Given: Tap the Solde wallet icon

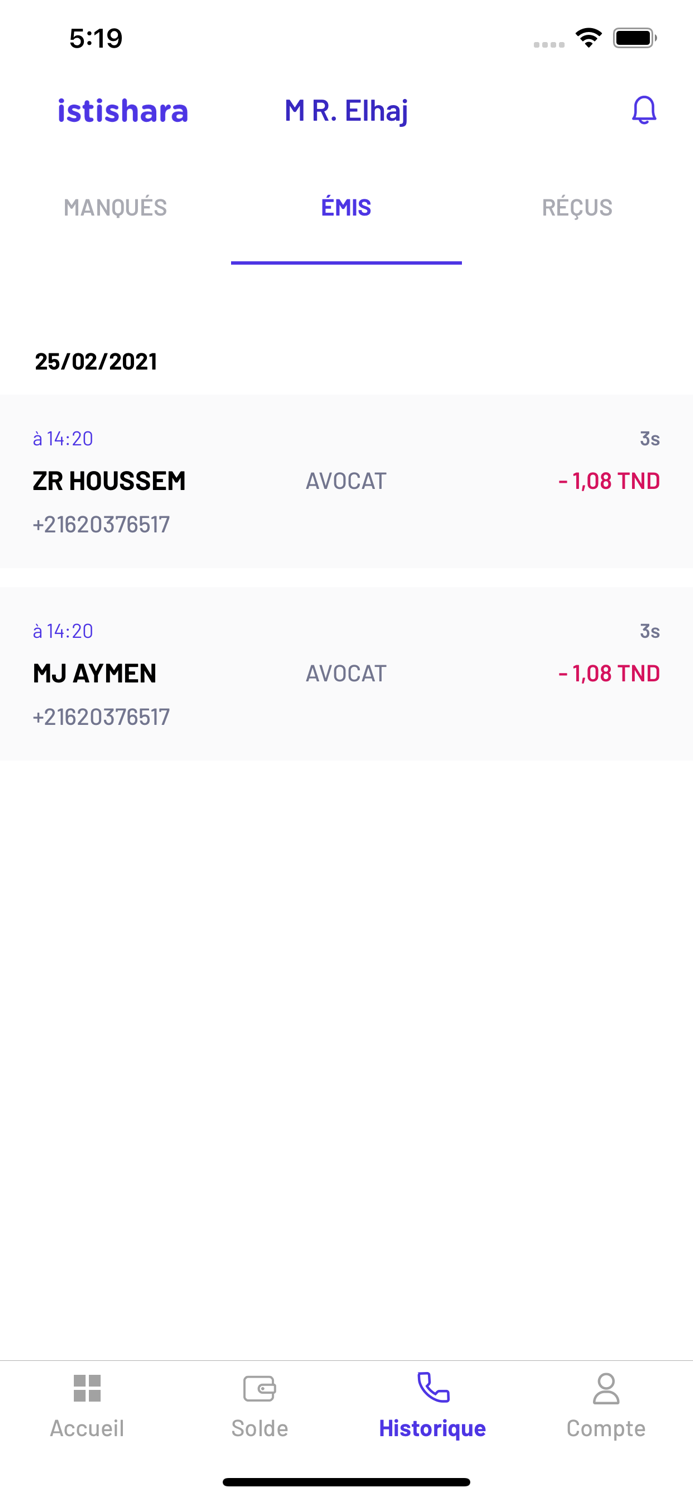Looking at the screenshot, I should click(x=259, y=1388).
